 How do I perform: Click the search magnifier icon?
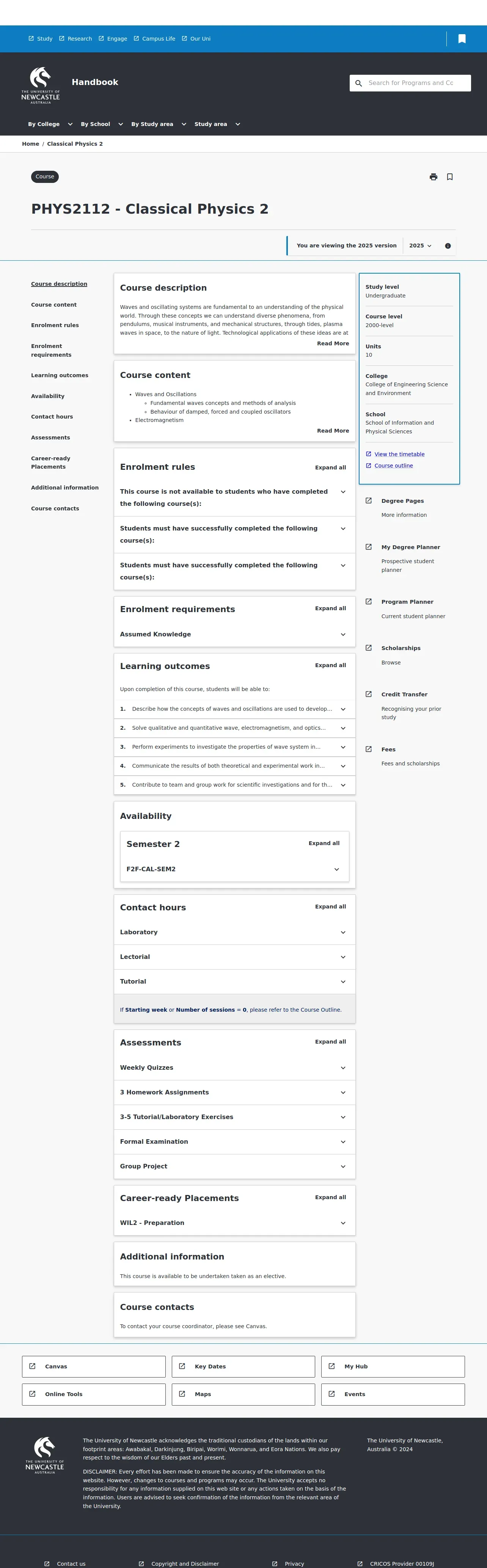tap(358, 83)
